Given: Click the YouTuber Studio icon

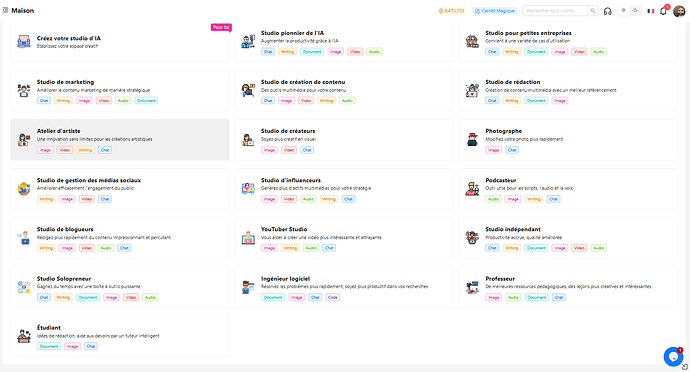Looking at the screenshot, I should point(248,238).
